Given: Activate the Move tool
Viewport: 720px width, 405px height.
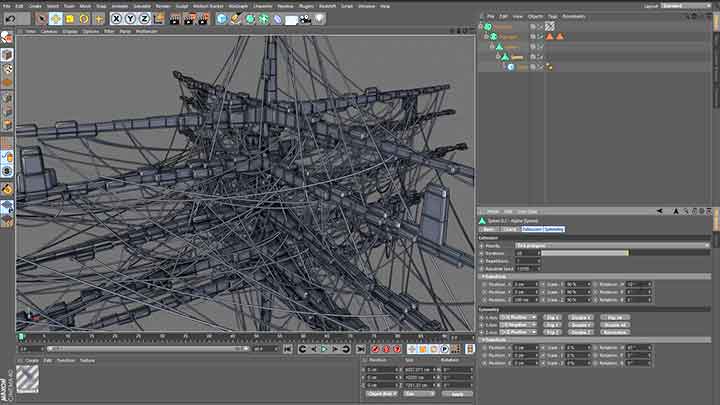Looking at the screenshot, I should tap(56, 19).
